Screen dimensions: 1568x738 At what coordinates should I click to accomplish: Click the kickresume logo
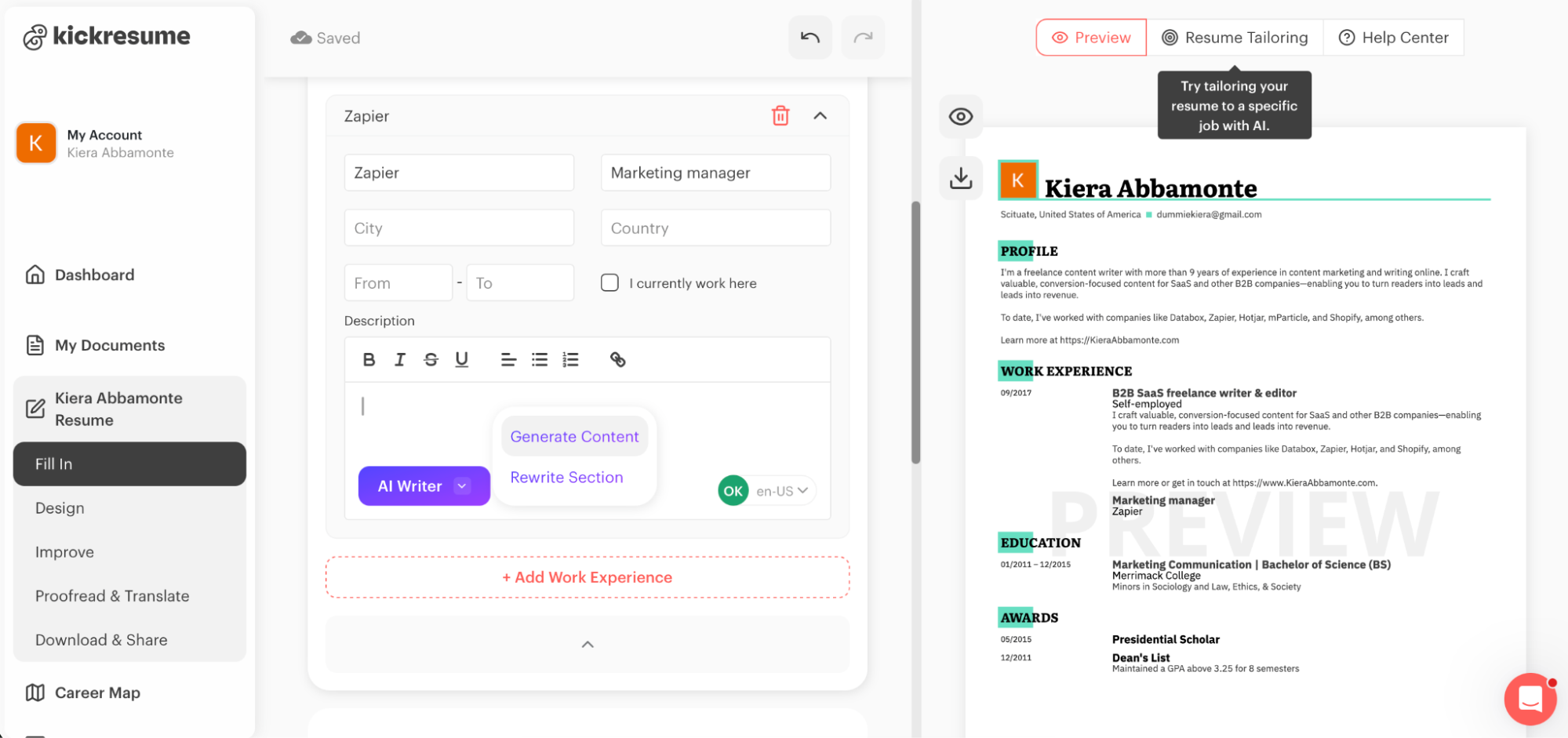click(107, 36)
